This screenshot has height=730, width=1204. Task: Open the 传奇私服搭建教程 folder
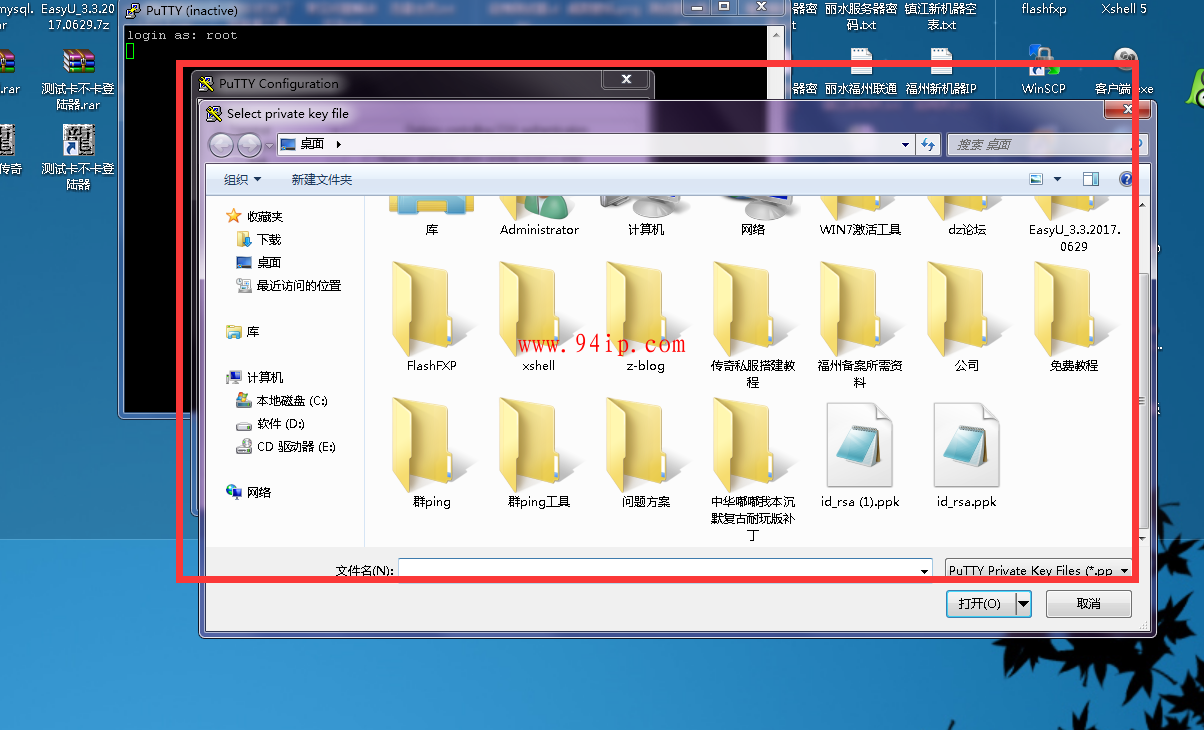tap(752, 325)
